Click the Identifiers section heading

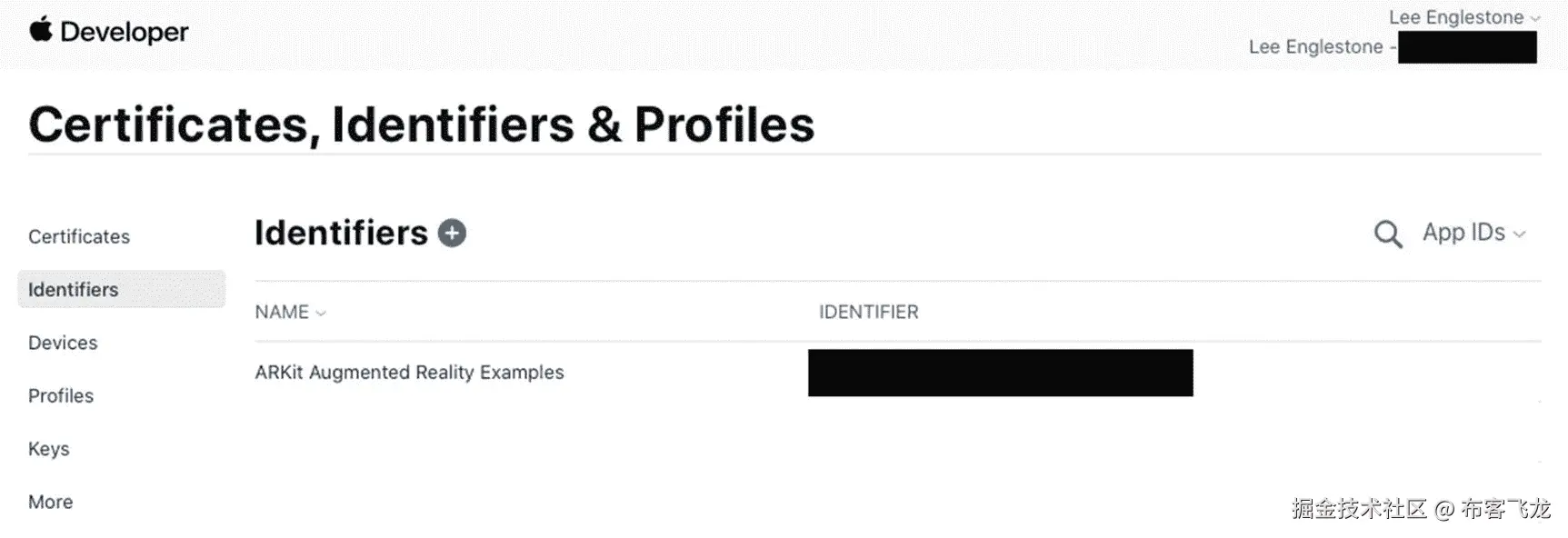pos(341,234)
